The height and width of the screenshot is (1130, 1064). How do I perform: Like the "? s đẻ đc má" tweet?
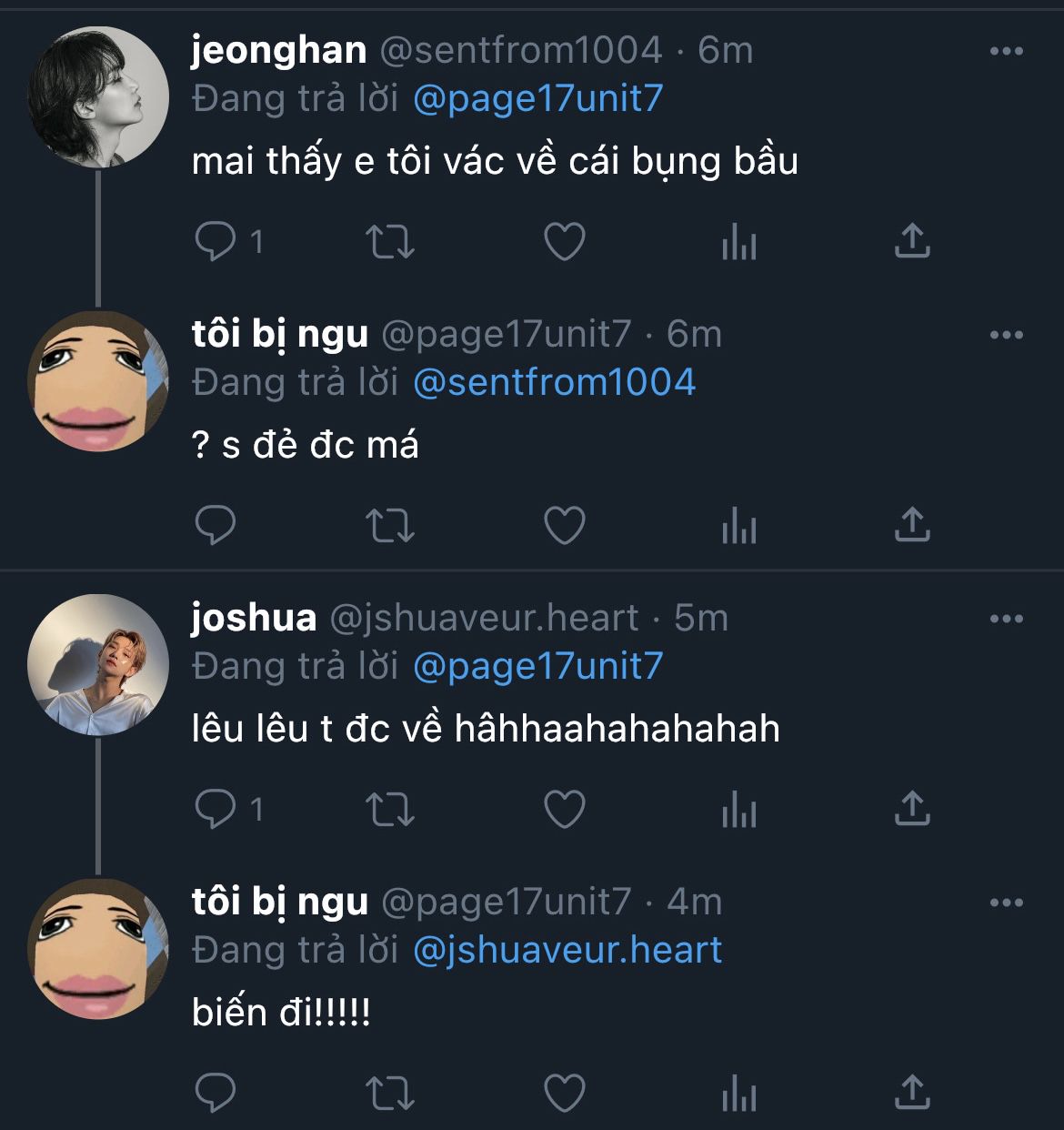[564, 525]
